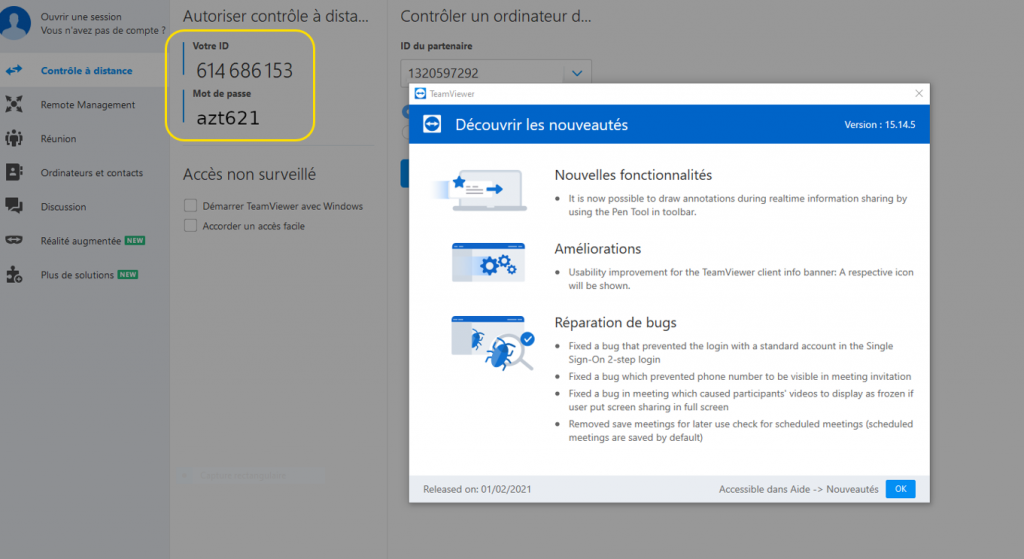The width and height of the screenshot is (1024, 559).
Task: Click the 'Améliorations' heading
Action: [x=598, y=249]
